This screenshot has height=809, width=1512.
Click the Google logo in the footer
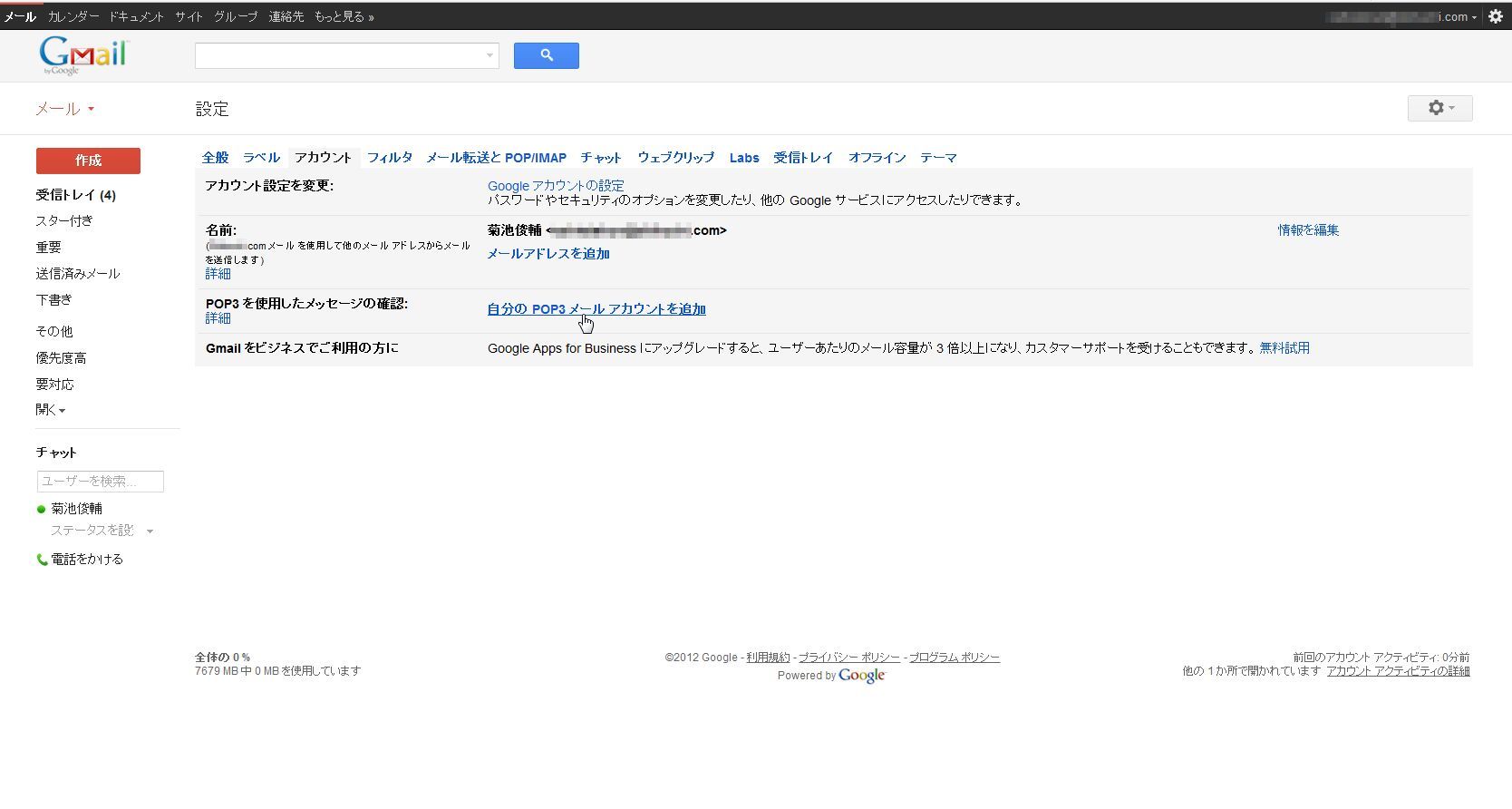pos(861,676)
